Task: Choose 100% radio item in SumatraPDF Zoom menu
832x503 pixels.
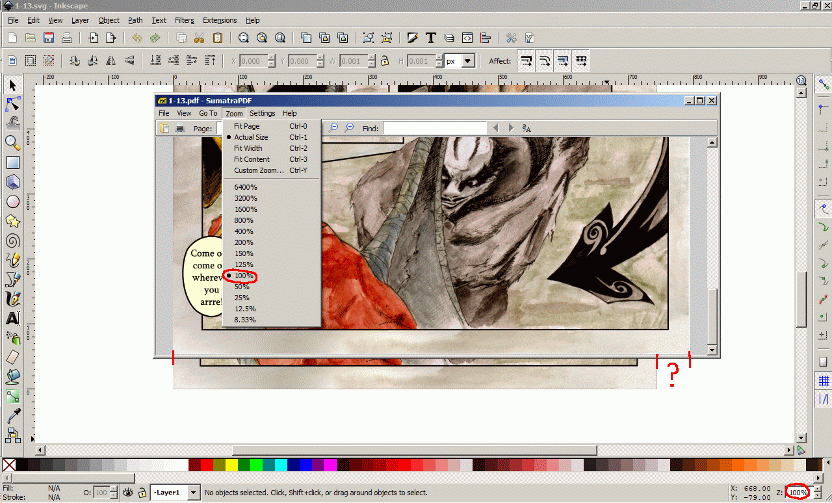Action: pos(244,275)
